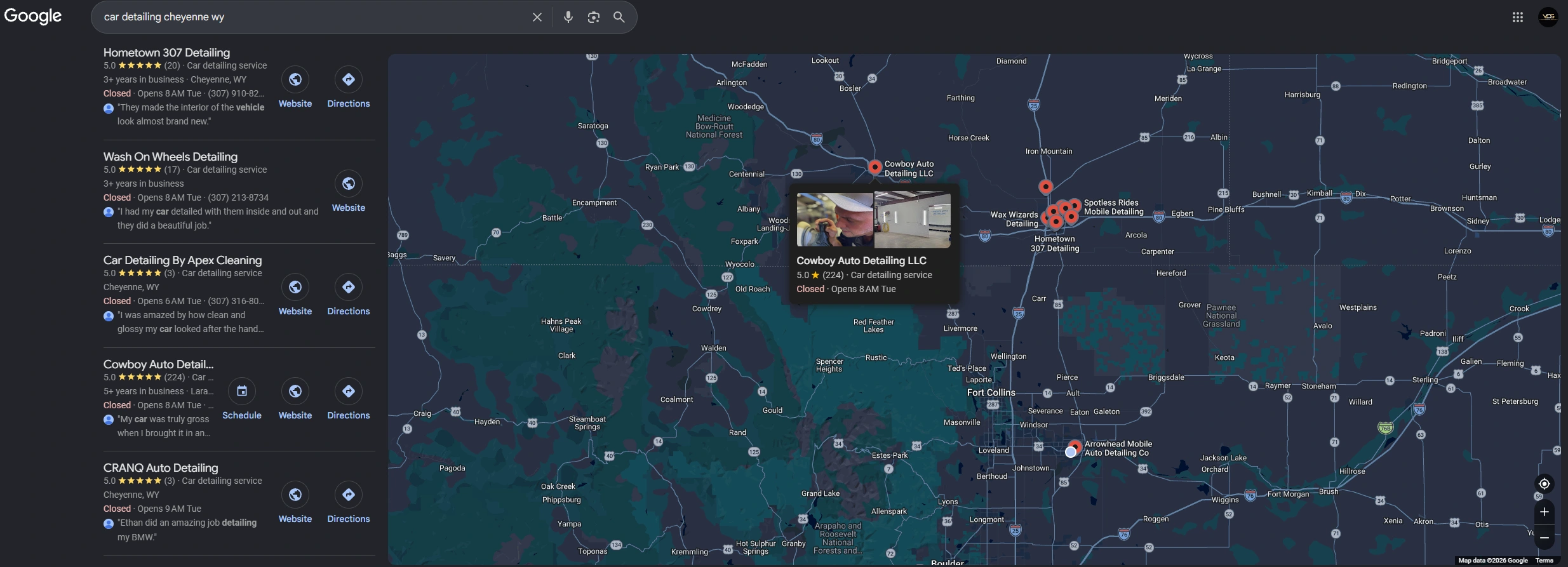Viewport: 1568px width, 567px height.
Task: Get directions to Cowboy Auto Detailing
Action: click(x=349, y=399)
